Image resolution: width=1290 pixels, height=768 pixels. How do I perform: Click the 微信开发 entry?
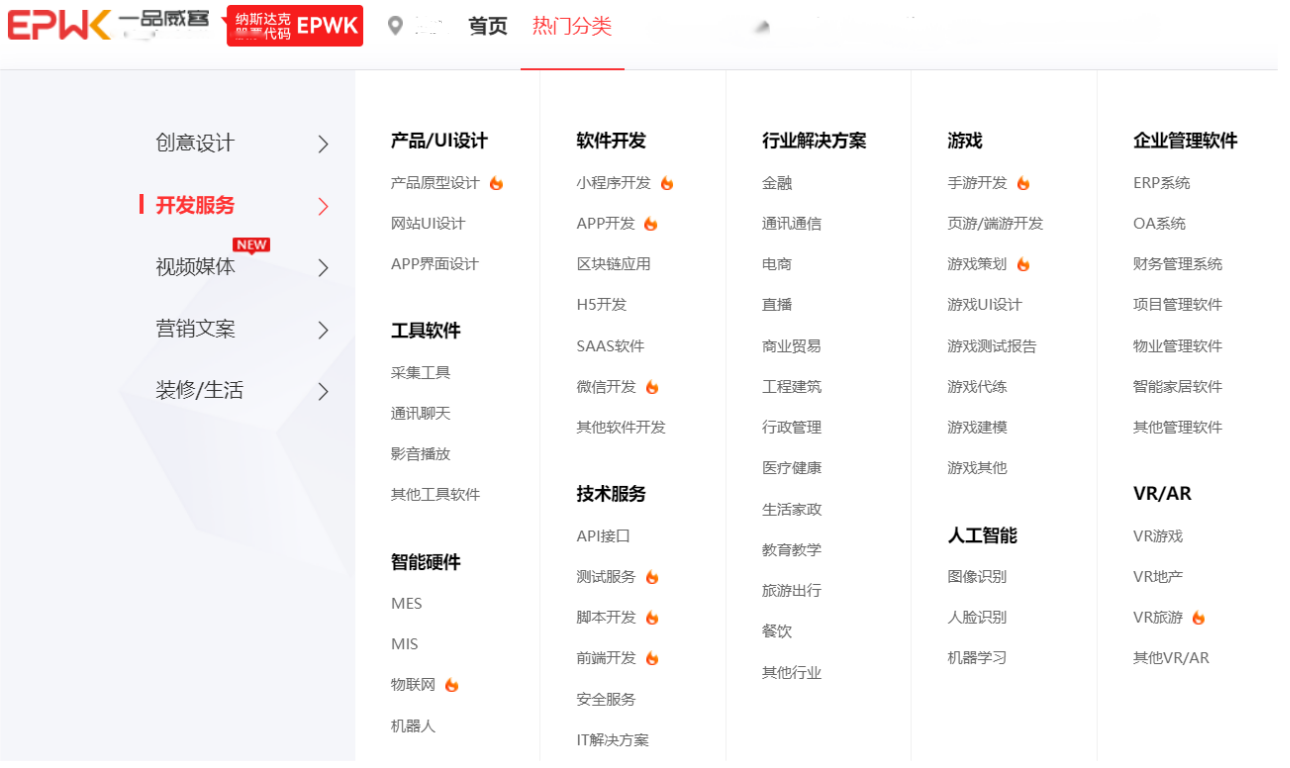pos(607,387)
